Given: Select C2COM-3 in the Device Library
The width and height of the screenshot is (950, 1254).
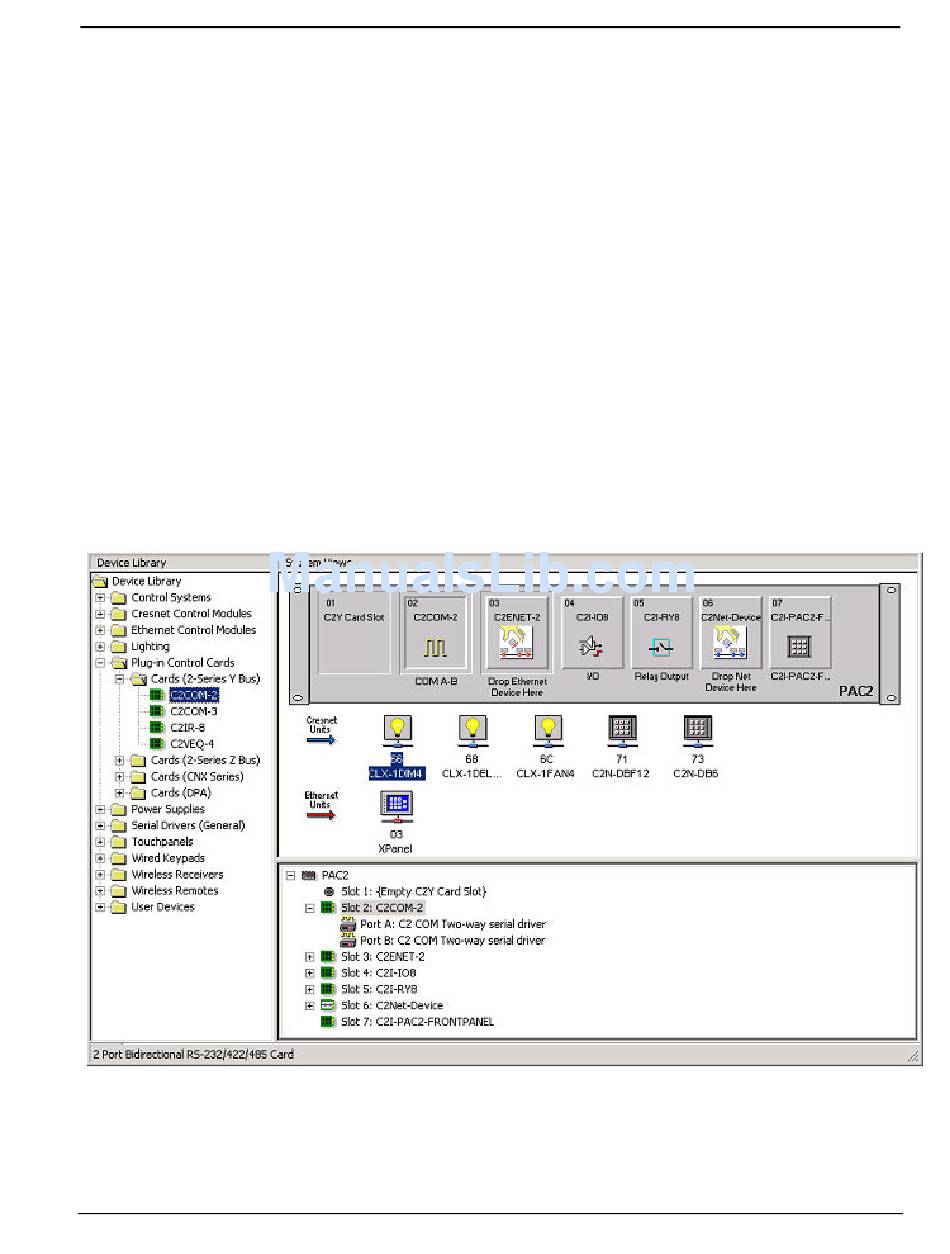Looking at the screenshot, I should [x=193, y=711].
